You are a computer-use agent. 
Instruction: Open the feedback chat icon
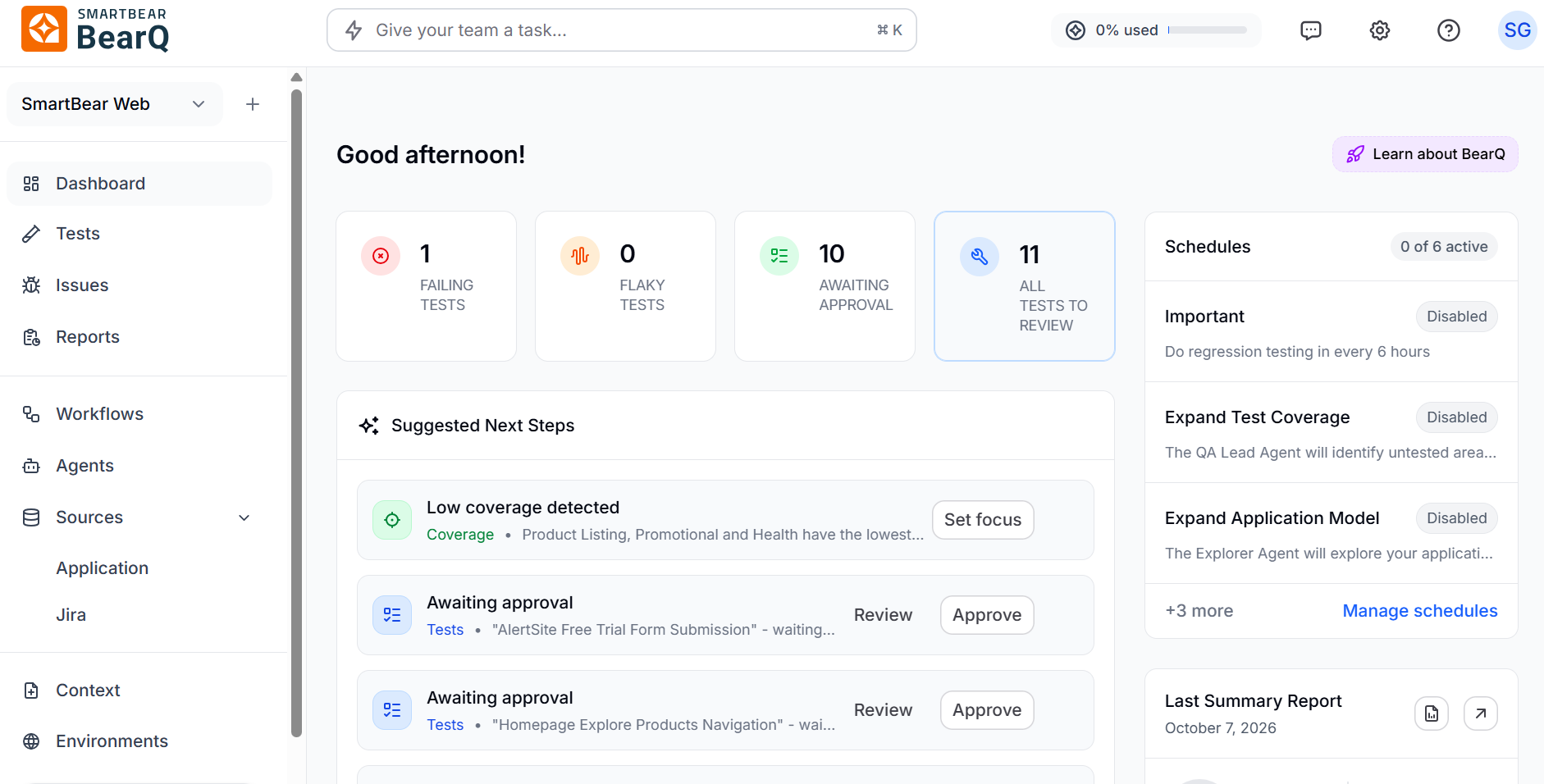pyautogui.click(x=1311, y=30)
